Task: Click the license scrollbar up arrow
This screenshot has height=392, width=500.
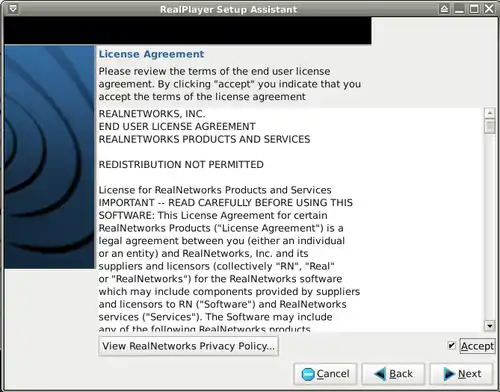Action: 490,113
